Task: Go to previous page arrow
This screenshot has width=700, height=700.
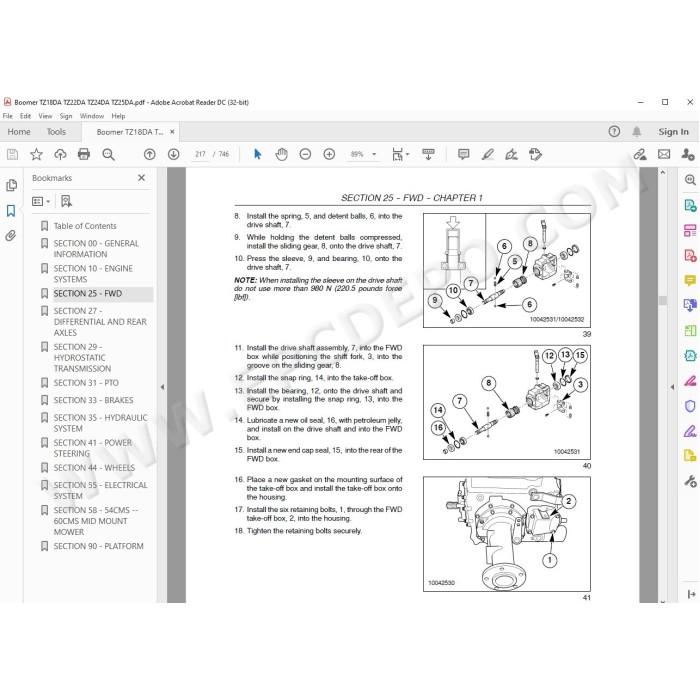Action: pos(150,154)
